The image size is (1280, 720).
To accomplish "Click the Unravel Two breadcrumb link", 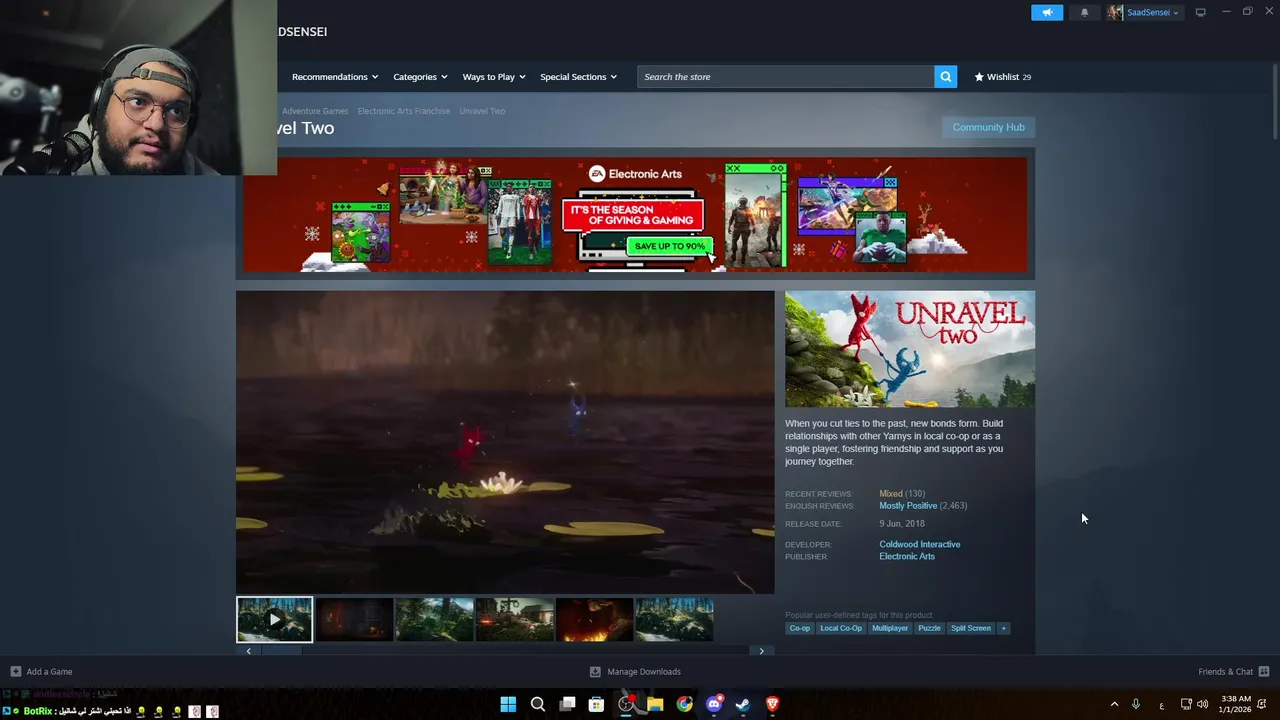I will [x=482, y=111].
